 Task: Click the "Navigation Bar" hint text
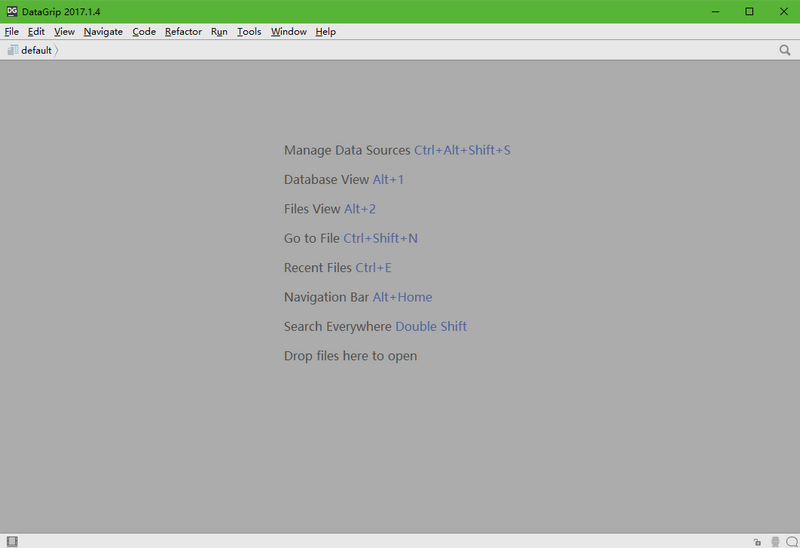tap(327, 297)
